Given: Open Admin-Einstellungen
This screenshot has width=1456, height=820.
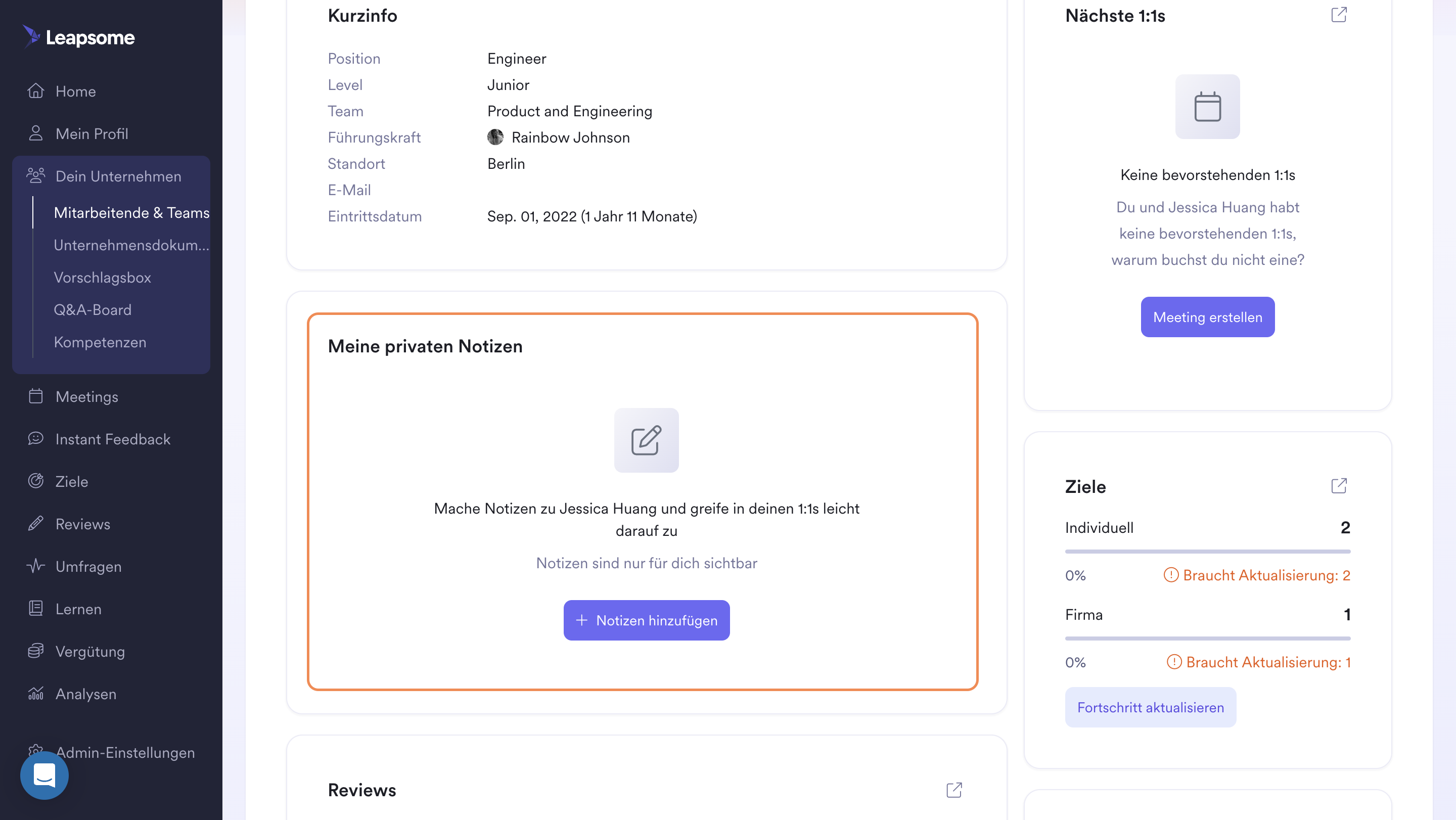Looking at the screenshot, I should coord(125,752).
